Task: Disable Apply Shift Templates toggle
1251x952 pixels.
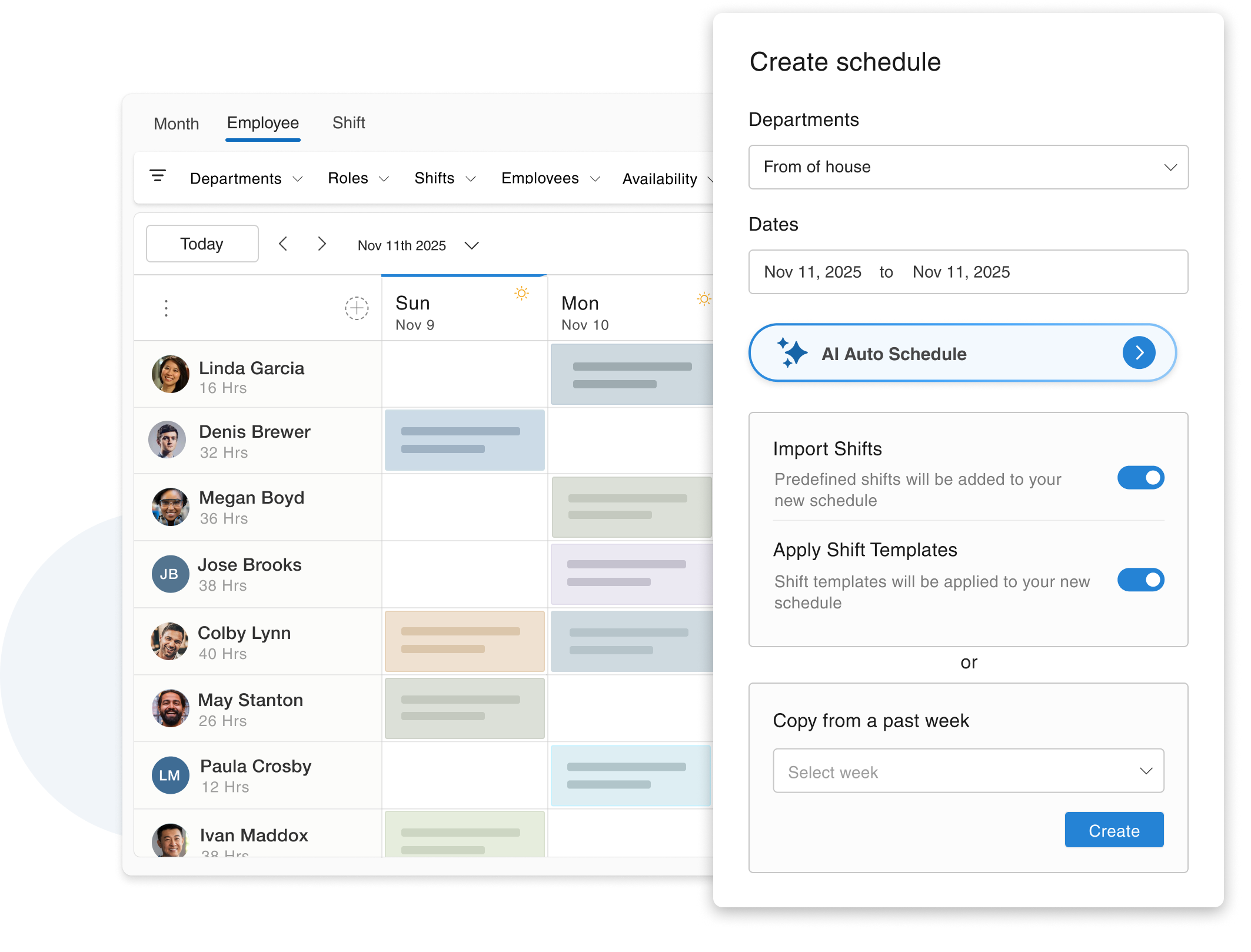Action: 1140,580
